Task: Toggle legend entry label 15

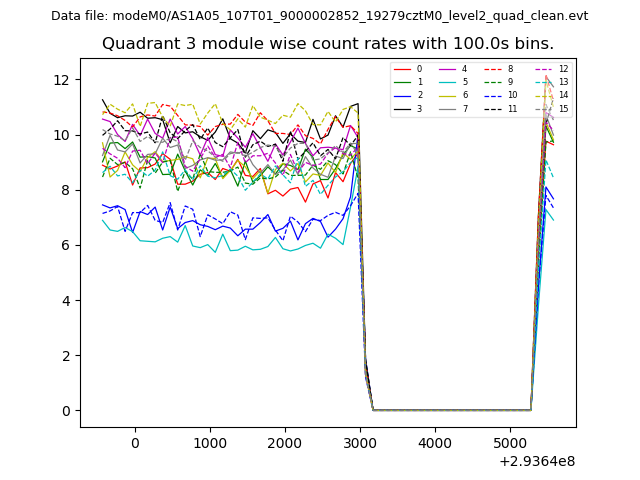Action: pos(563,108)
